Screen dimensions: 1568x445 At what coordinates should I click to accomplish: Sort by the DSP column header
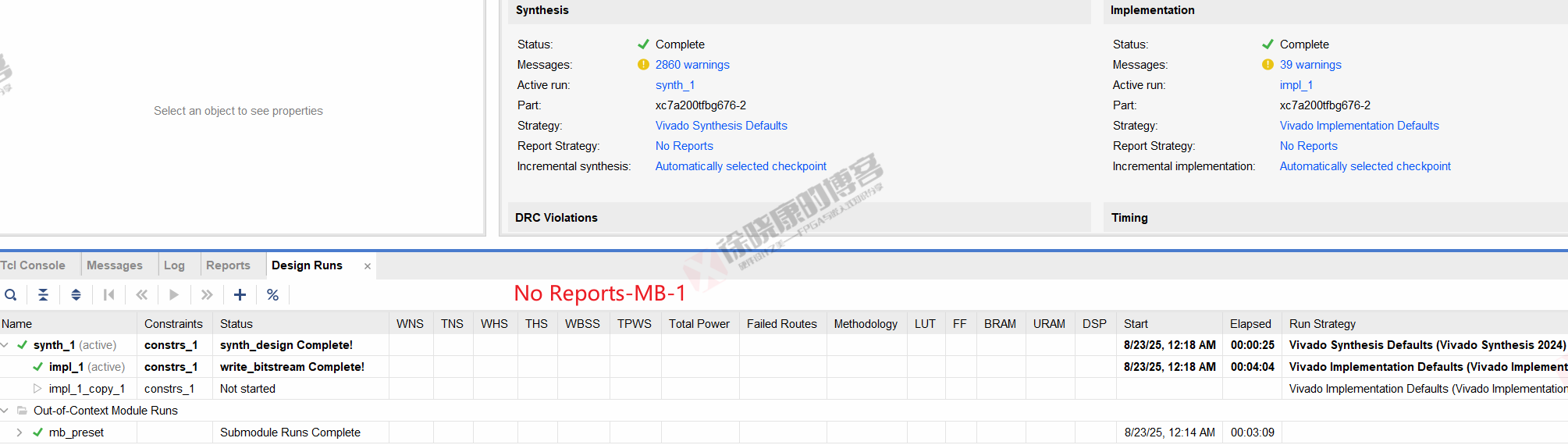tap(1095, 324)
